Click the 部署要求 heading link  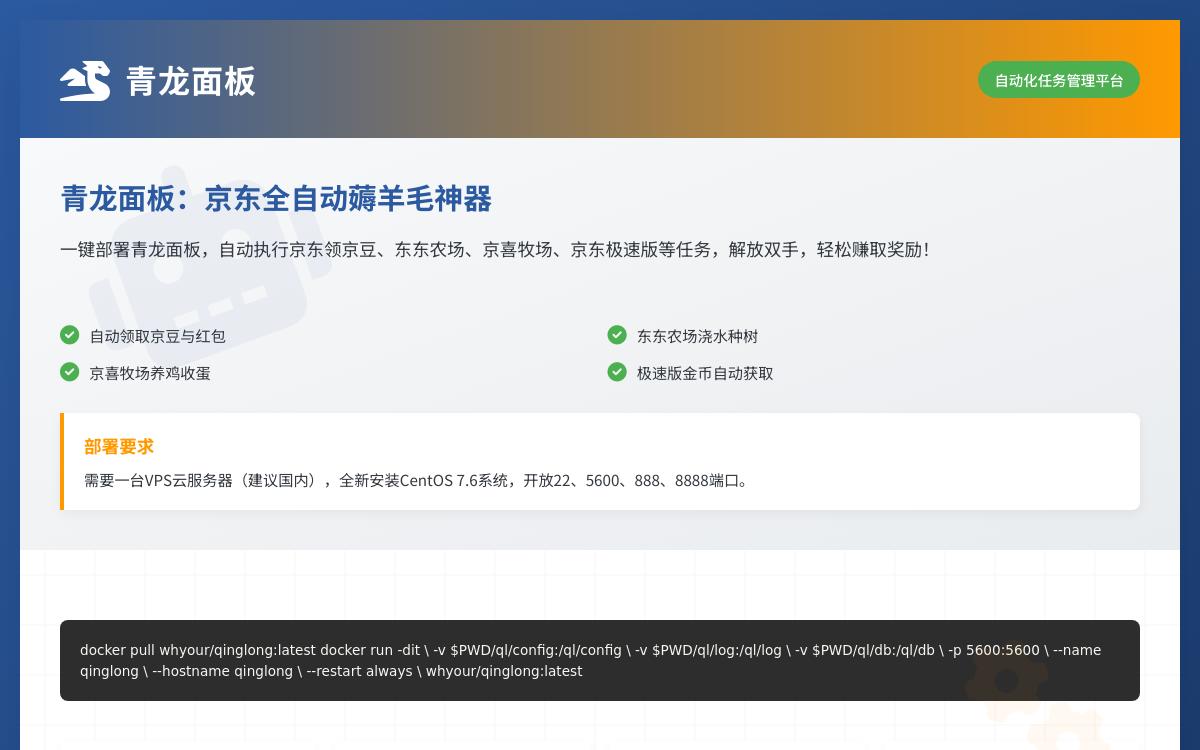[x=119, y=447]
